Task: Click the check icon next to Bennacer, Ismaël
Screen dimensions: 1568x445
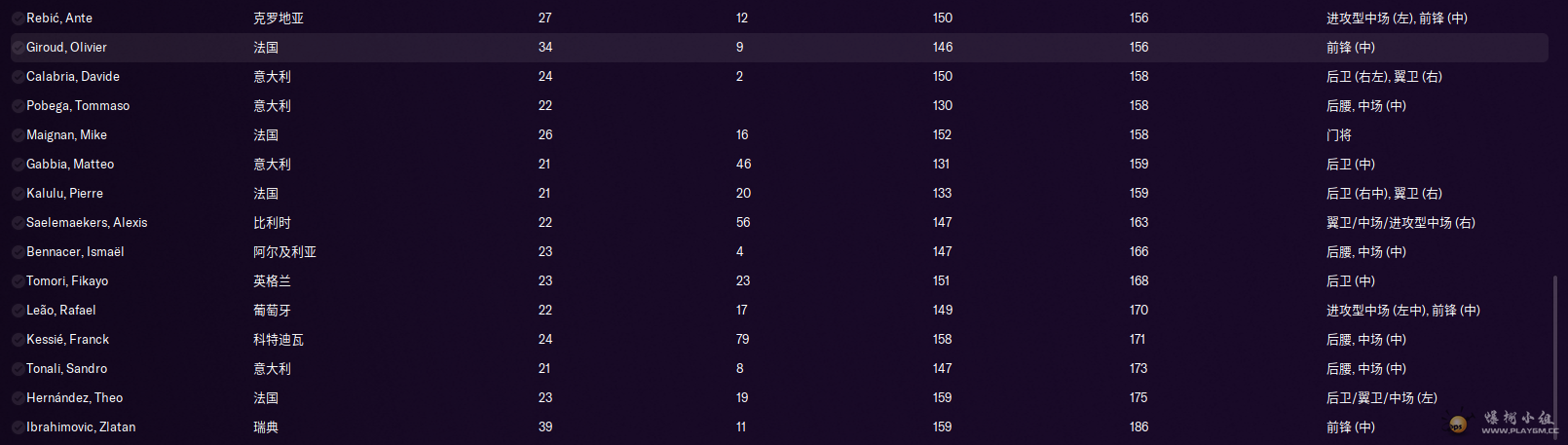Action: (x=19, y=252)
